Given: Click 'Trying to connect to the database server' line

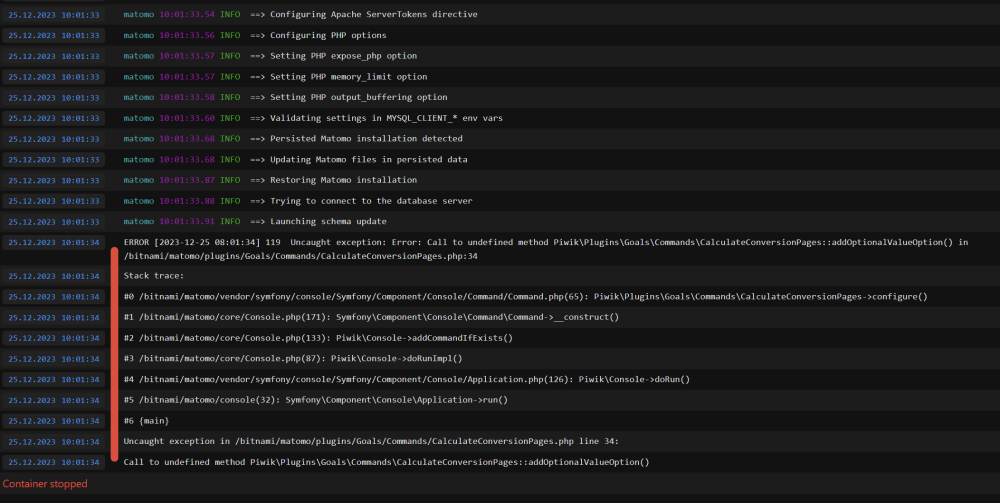Looking at the screenshot, I should [x=298, y=201].
